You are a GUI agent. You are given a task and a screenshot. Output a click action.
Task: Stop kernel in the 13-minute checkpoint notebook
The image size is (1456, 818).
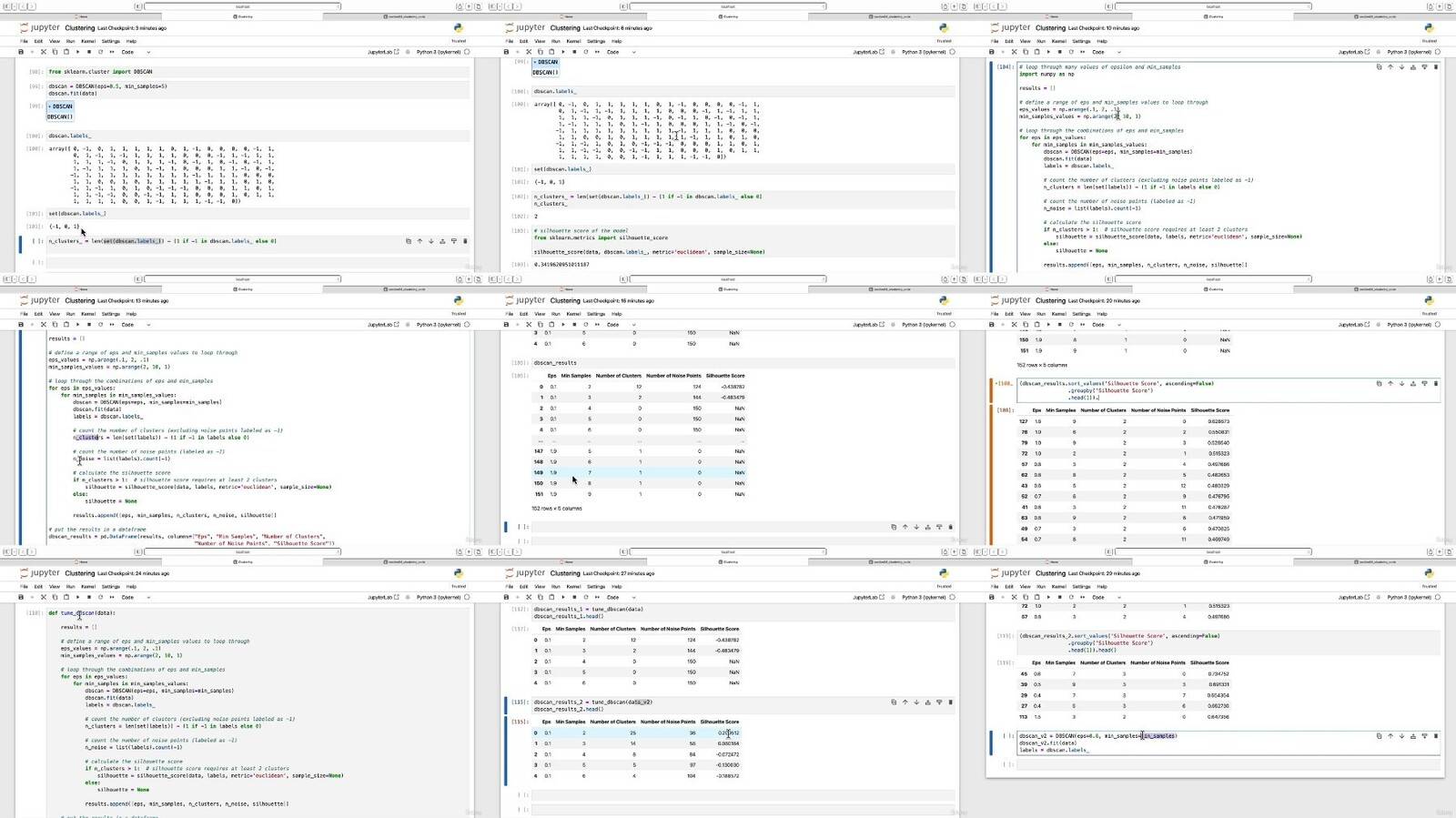pos(88,324)
